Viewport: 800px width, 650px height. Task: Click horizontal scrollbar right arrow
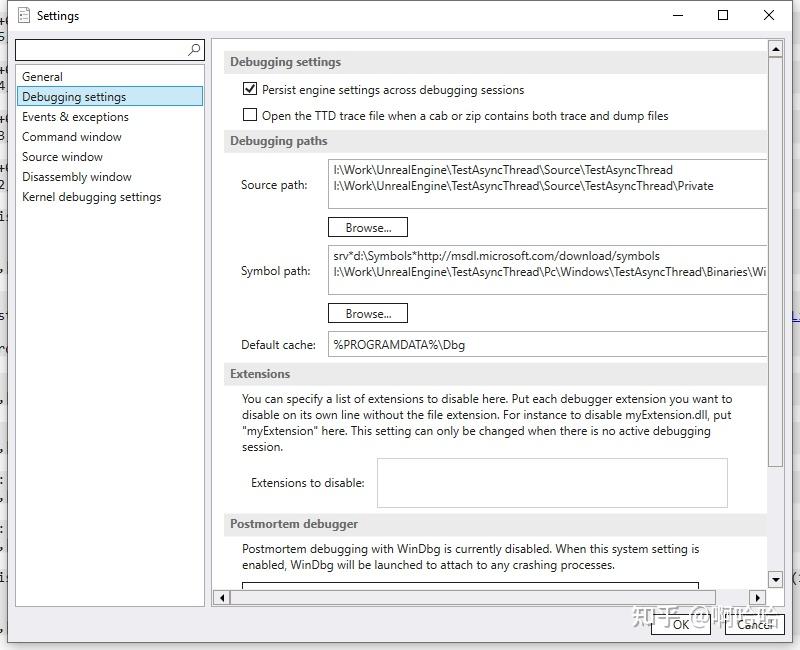pyautogui.click(x=758, y=597)
